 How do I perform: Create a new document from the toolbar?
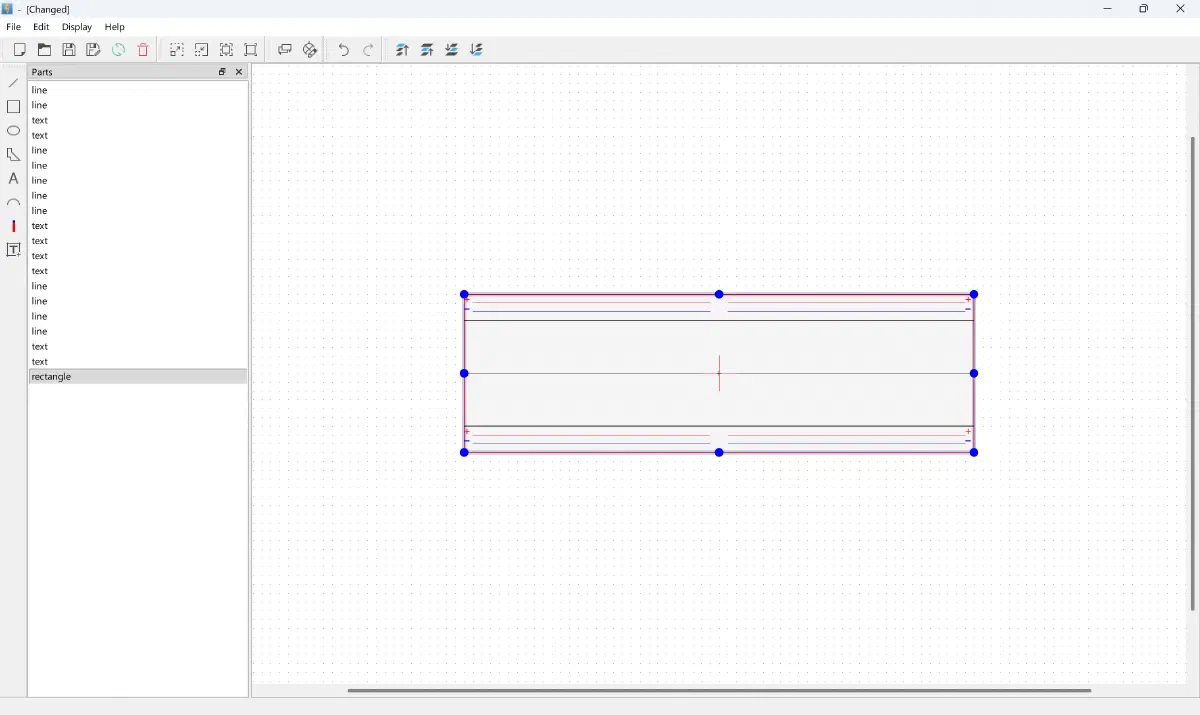pyautogui.click(x=19, y=50)
